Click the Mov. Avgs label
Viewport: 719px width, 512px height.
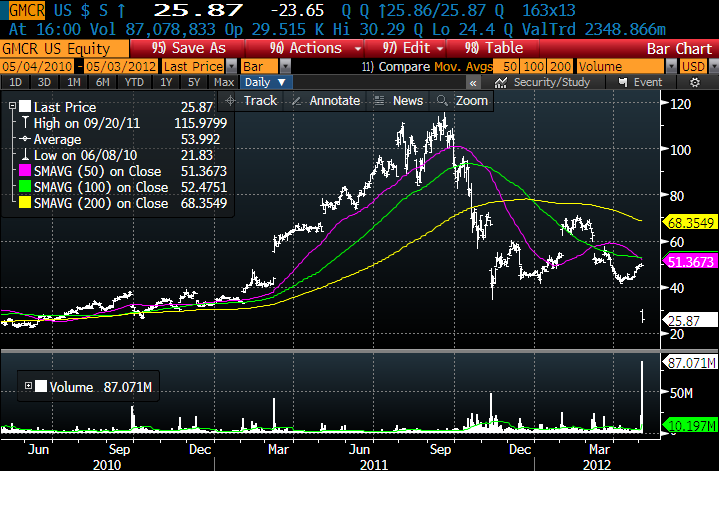point(463,66)
